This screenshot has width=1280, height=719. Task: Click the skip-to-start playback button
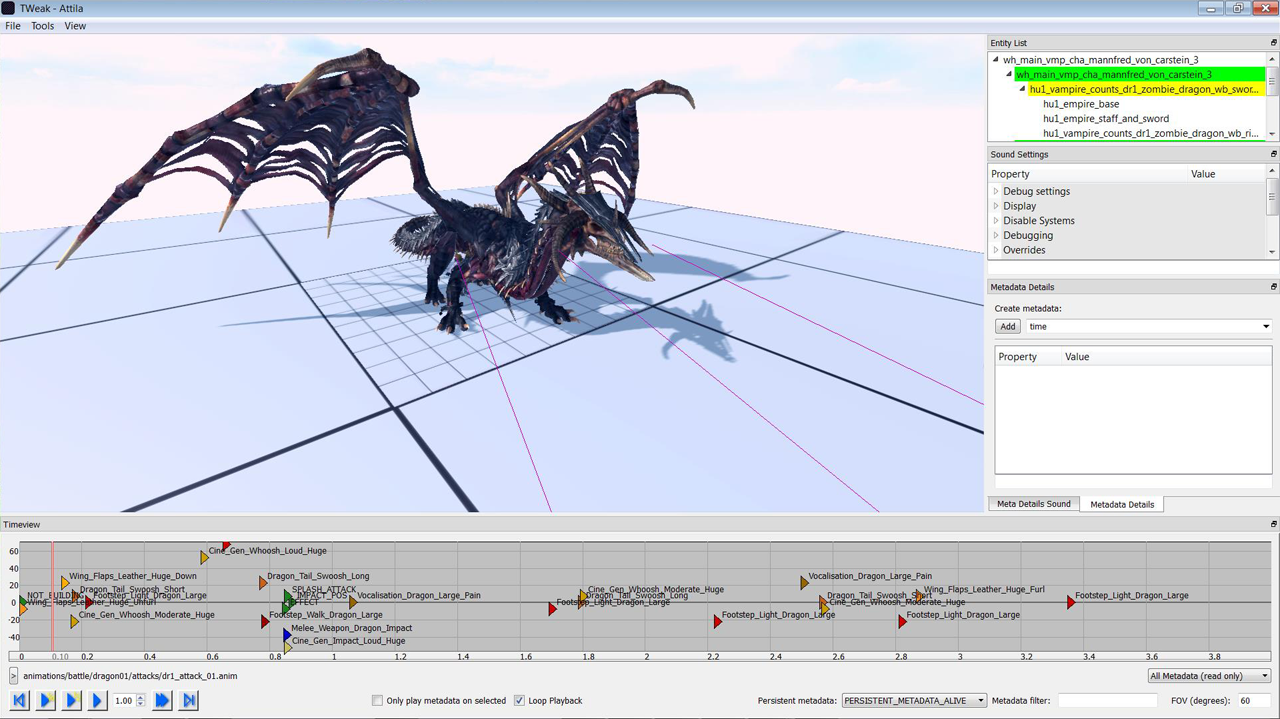pos(20,701)
